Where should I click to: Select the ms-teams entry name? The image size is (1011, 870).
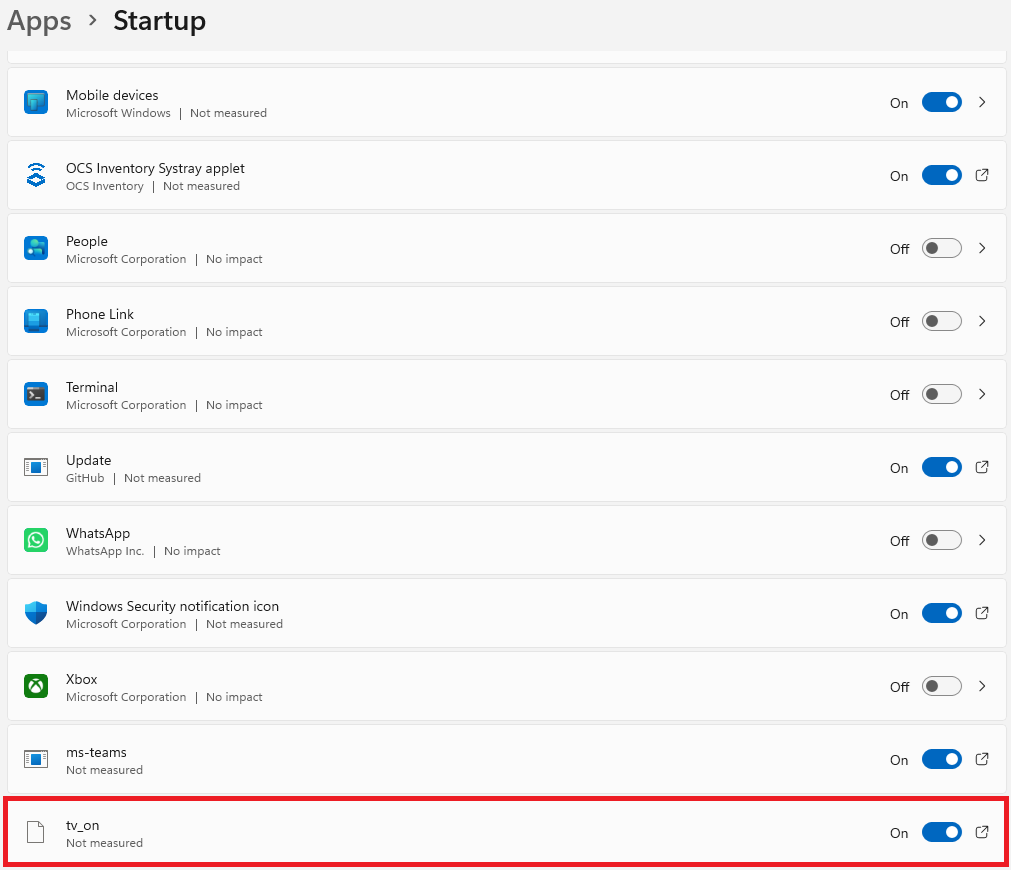(96, 752)
